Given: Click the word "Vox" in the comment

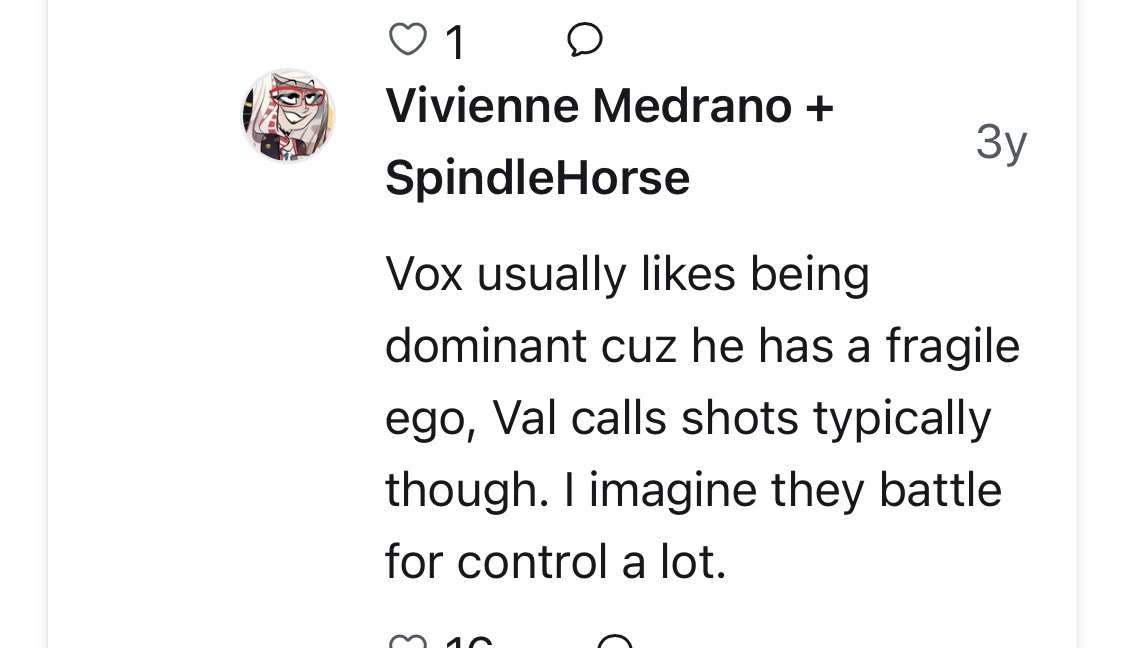Looking at the screenshot, I should click(x=424, y=274).
